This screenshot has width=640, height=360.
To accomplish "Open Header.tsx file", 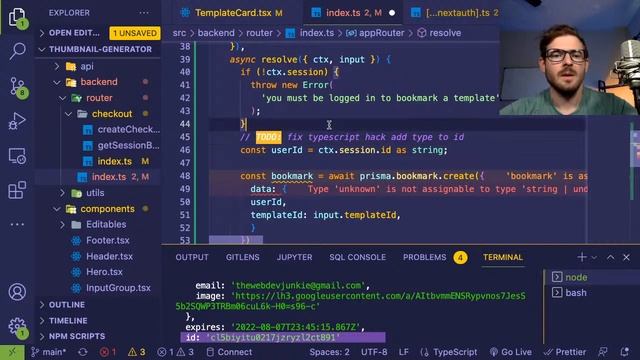I will click(109, 256).
